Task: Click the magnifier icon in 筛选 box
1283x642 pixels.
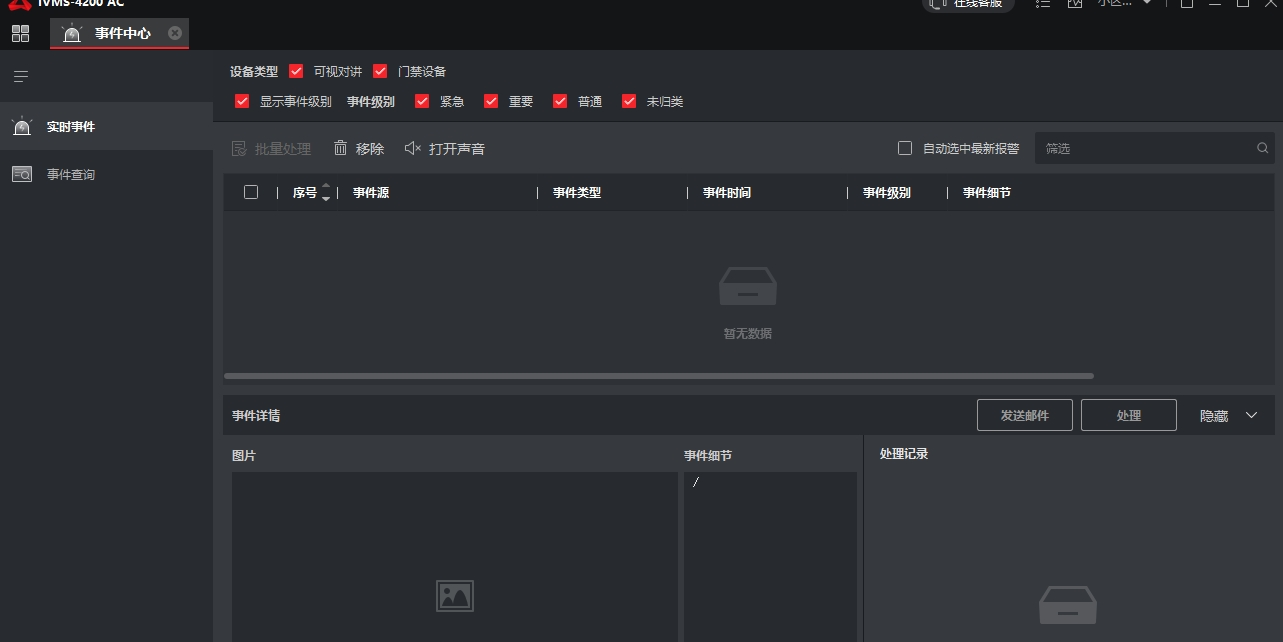Action: click(x=1263, y=148)
